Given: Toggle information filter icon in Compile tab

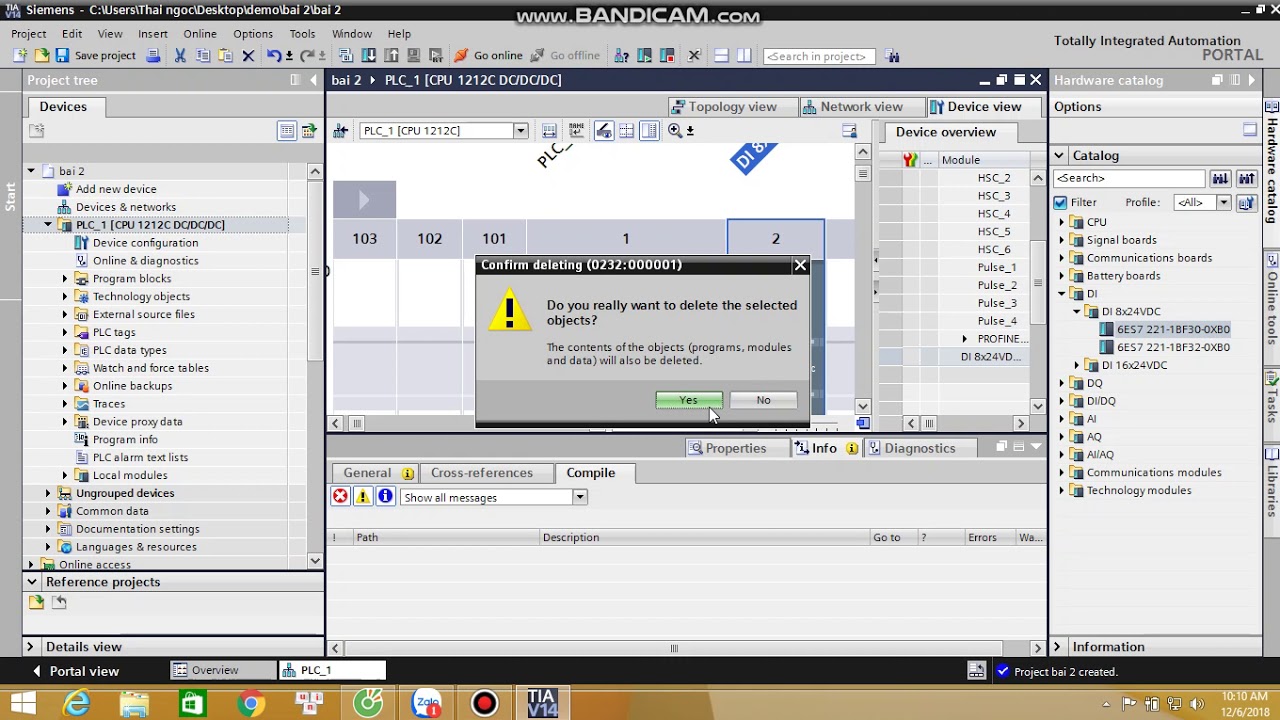Looking at the screenshot, I should click(x=385, y=497).
